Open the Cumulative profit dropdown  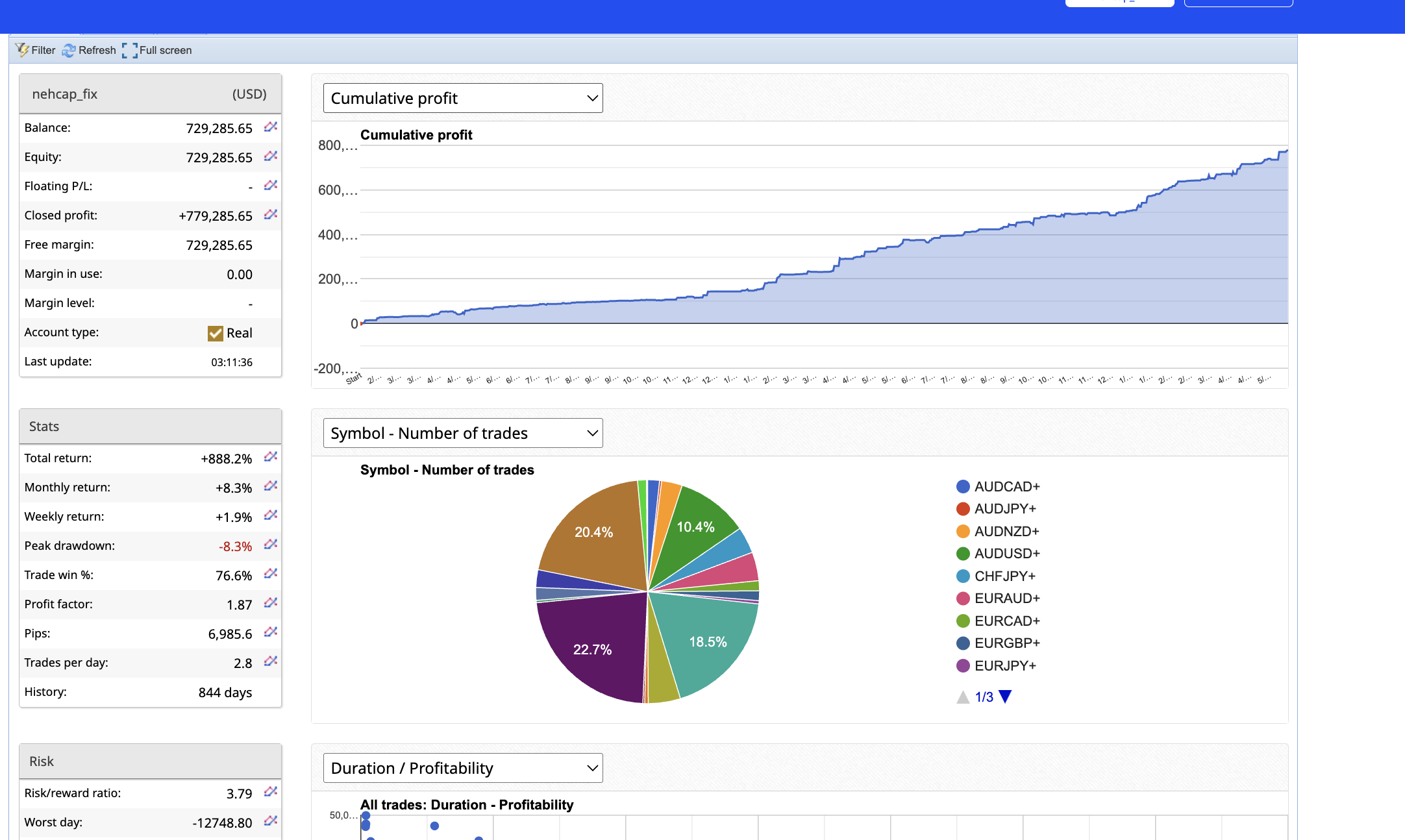(x=463, y=98)
